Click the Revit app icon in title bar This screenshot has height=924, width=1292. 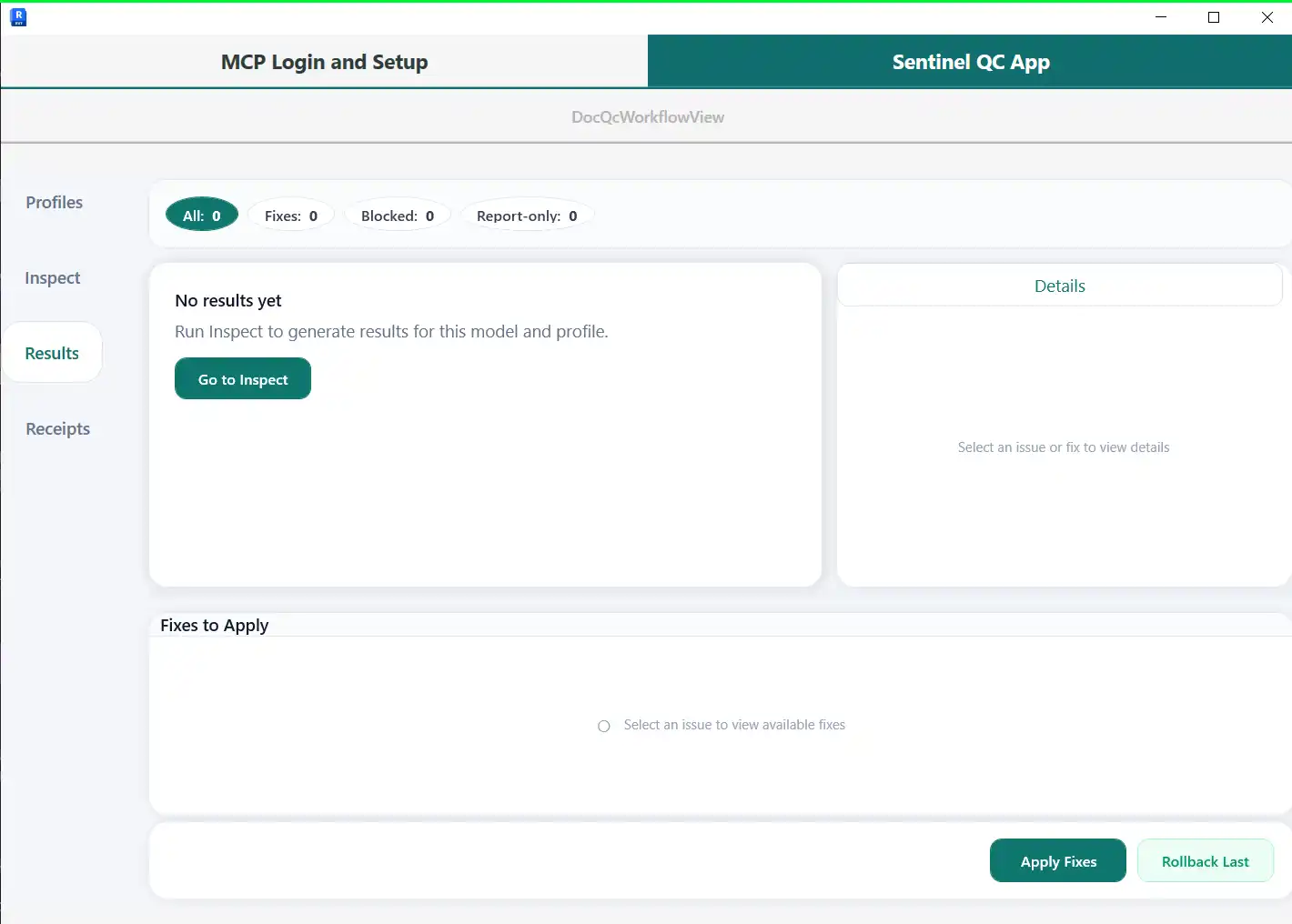pyautogui.click(x=18, y=17)
